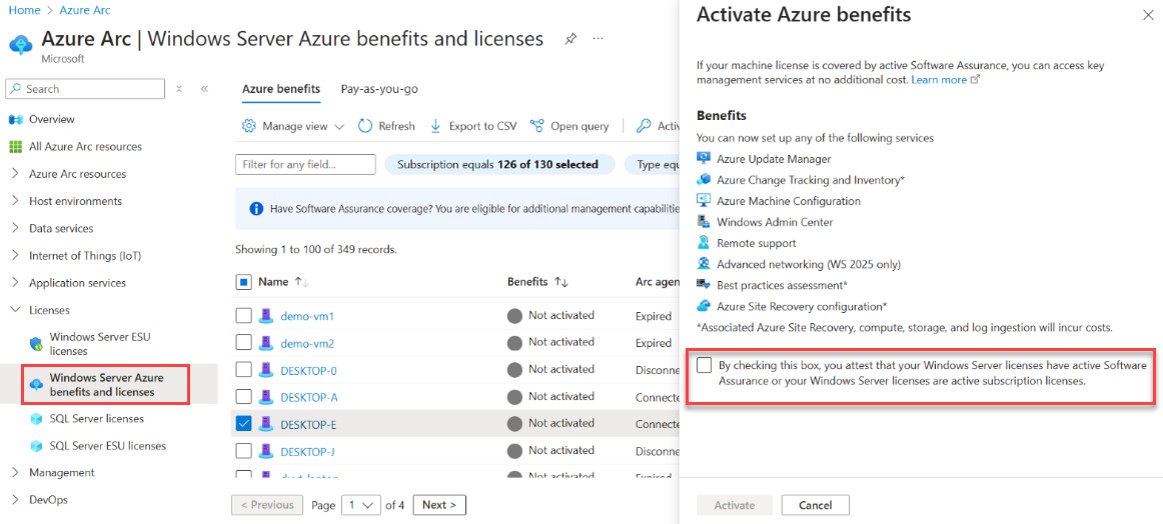Select Windows Server Azure benefits and licenses
This screenshot has height=524, width=1163.
click(x=105, y=384)
